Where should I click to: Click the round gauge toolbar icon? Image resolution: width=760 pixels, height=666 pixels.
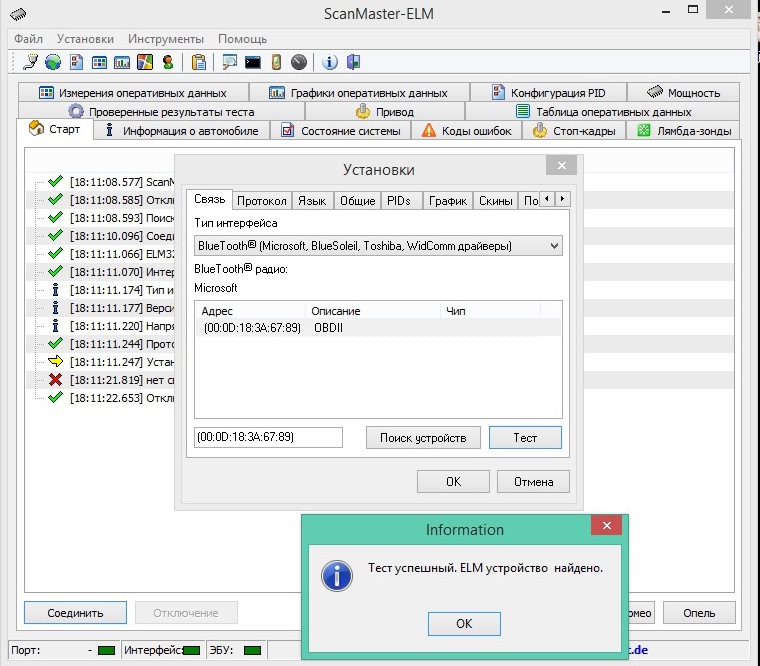click(299, 62)
